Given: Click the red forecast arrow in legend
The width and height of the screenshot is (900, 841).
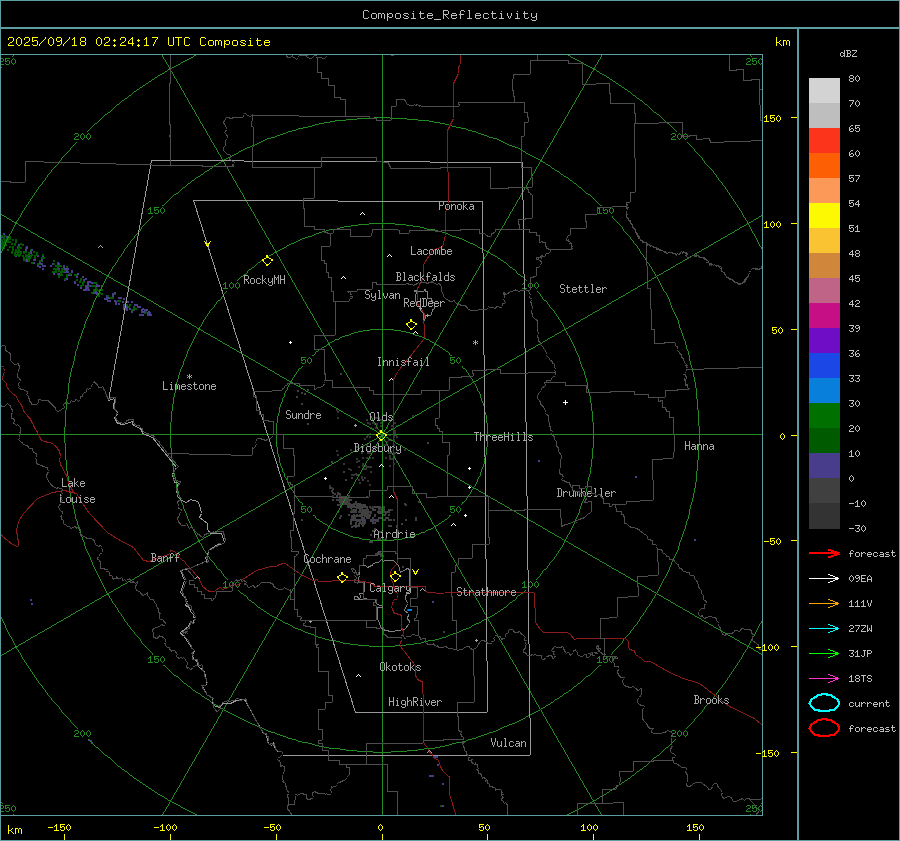Looking at the screenshot, I should pos(824,553).
